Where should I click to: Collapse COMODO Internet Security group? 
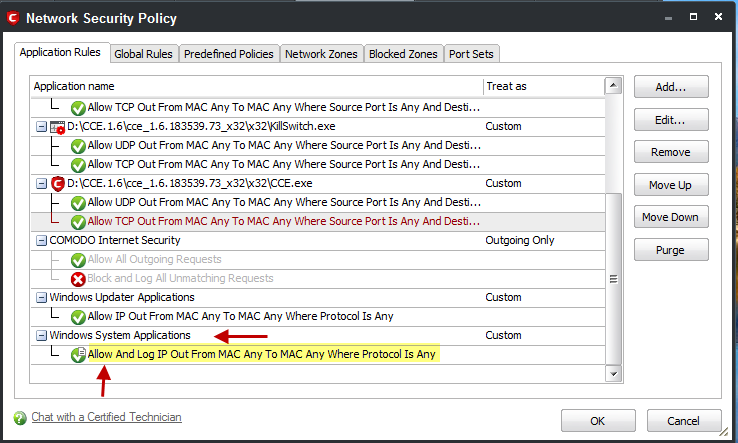pyautogui.click(x=41, y=241)
